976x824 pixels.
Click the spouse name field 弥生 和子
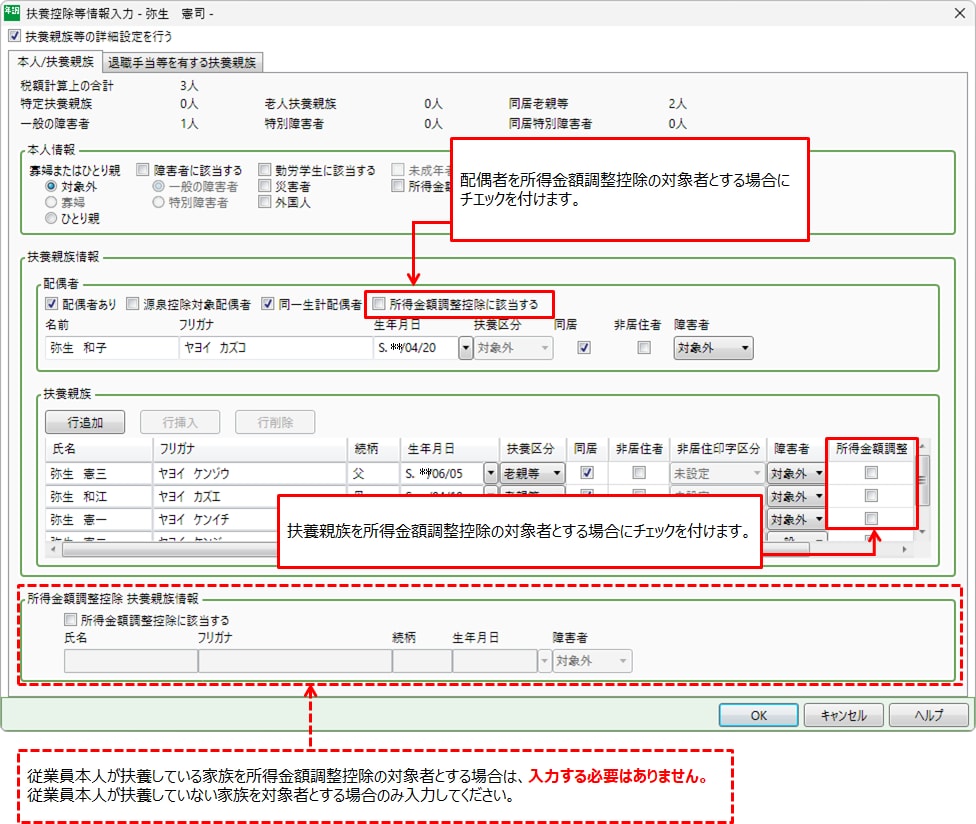pyautogui.click(x=110, y=348)
